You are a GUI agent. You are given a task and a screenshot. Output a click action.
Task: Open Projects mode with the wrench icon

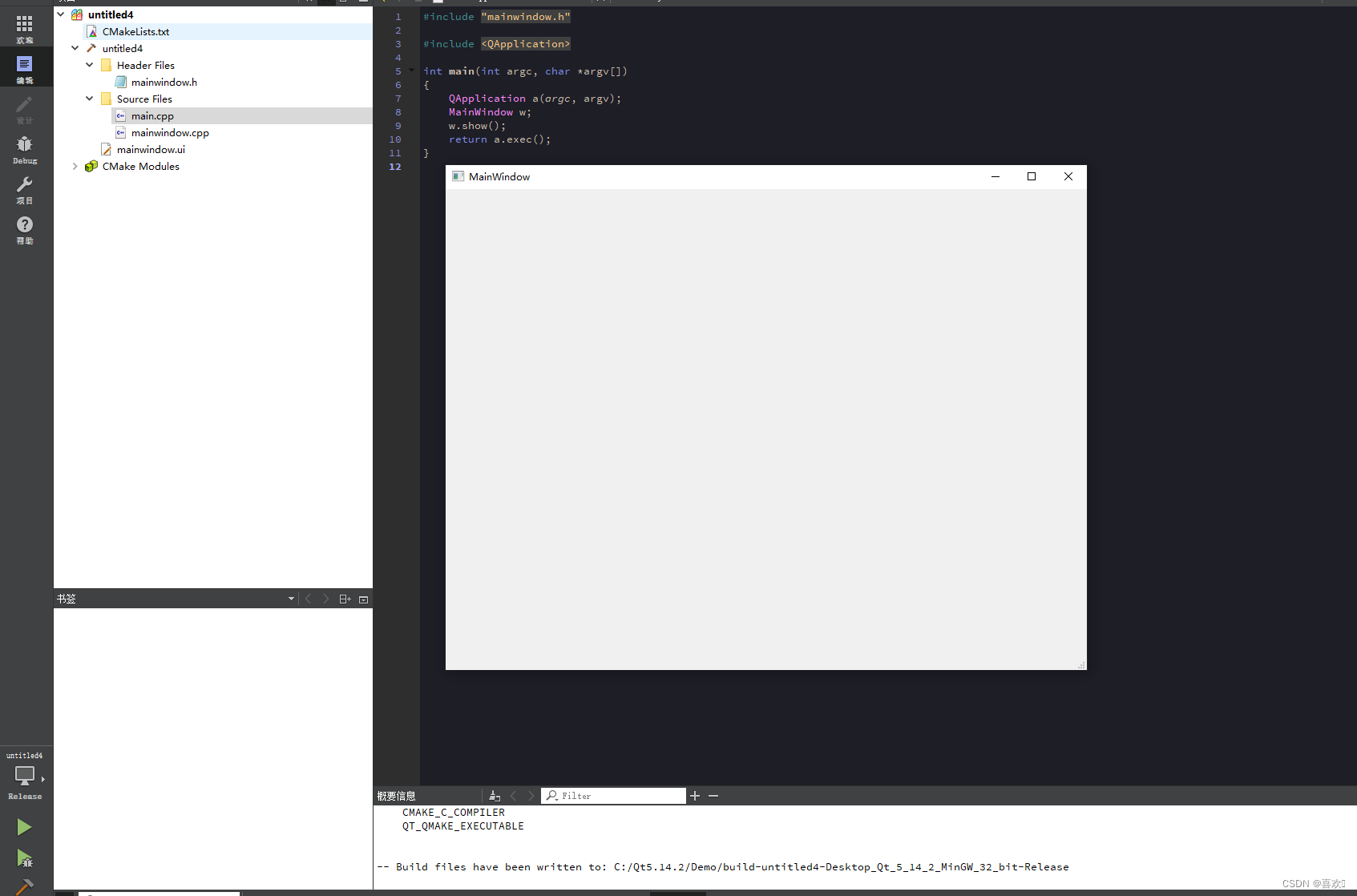24,189
